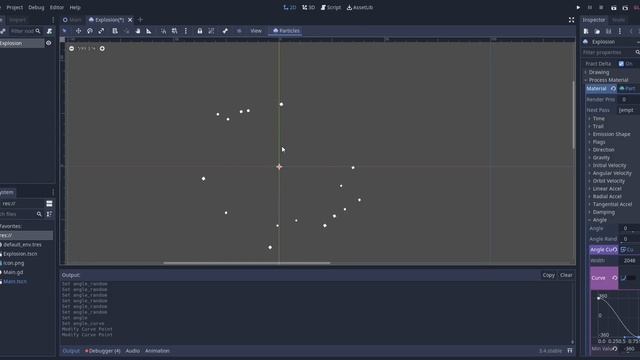Create a new resource in Inspector
This screenshot has height=360, width=640.
(586, 31)
